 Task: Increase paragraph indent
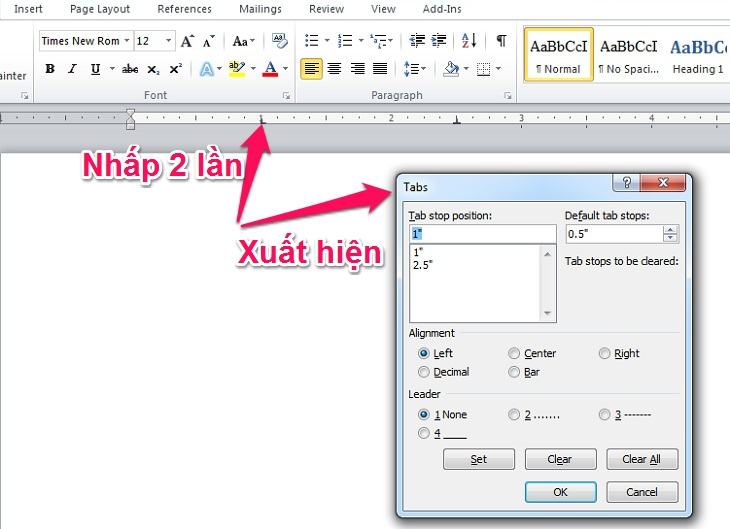pos(439,41)
